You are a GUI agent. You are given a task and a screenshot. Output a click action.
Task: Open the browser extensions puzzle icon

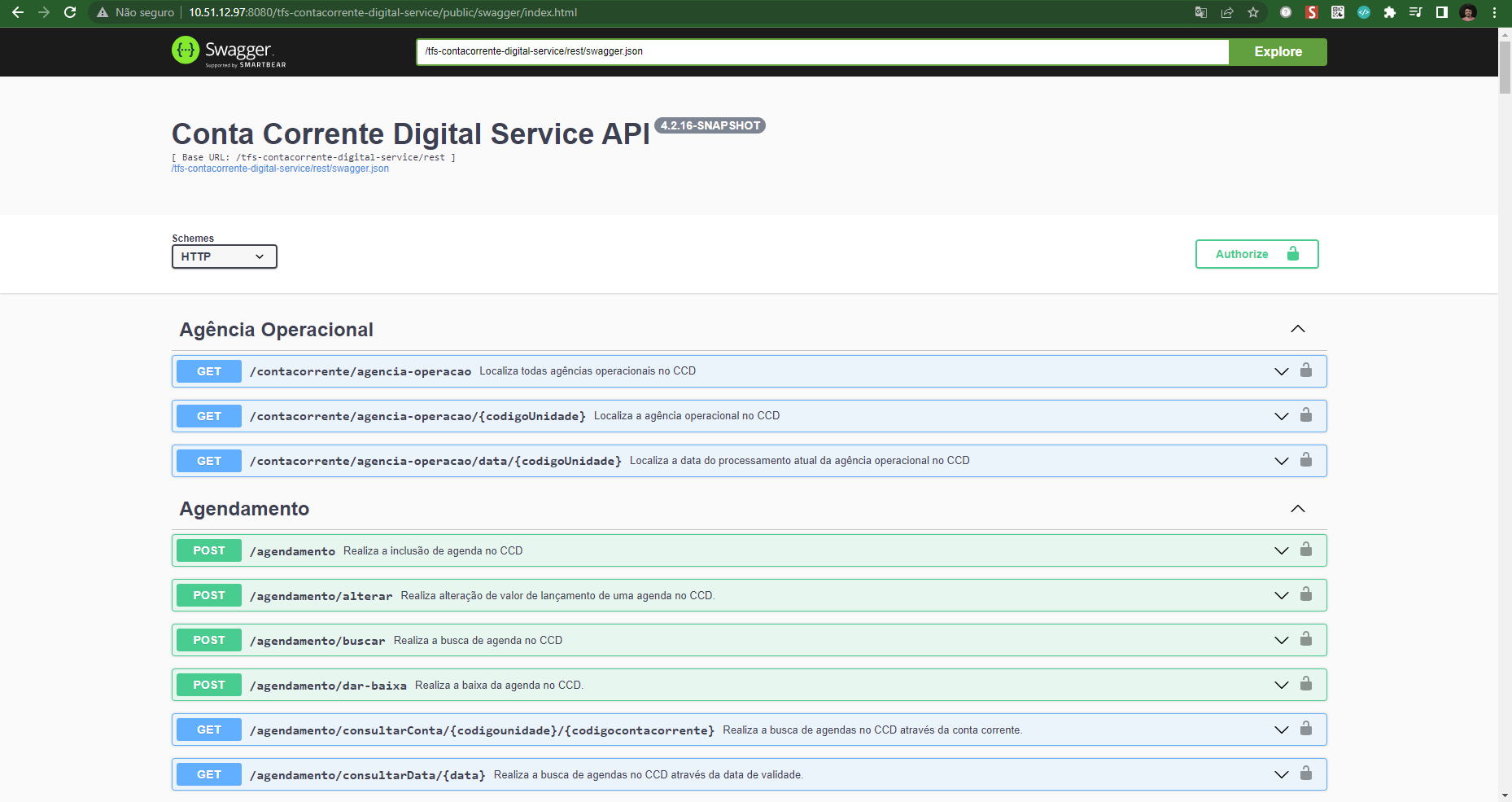point(1390,12)
